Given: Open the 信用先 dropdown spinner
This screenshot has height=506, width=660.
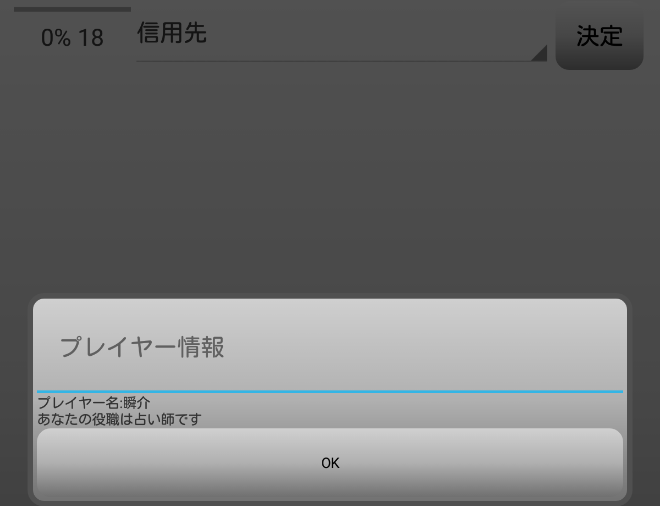Looking at the screenshot, I should (341, 35).
